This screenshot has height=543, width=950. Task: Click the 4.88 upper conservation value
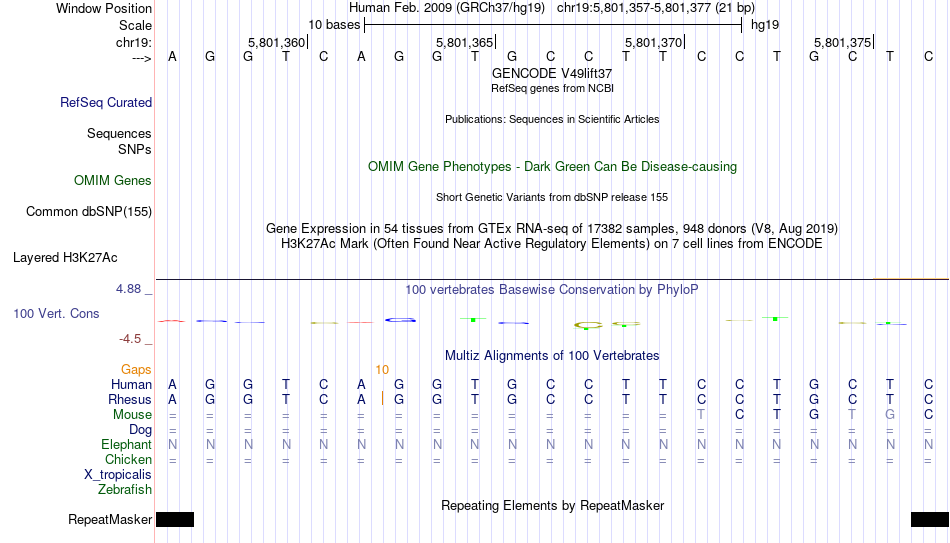pos(128,289)
